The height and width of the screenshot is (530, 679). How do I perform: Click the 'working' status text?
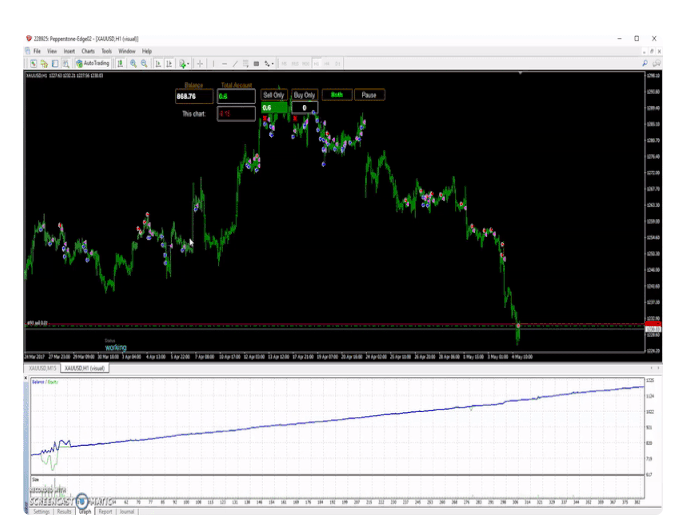click(116, 347)
